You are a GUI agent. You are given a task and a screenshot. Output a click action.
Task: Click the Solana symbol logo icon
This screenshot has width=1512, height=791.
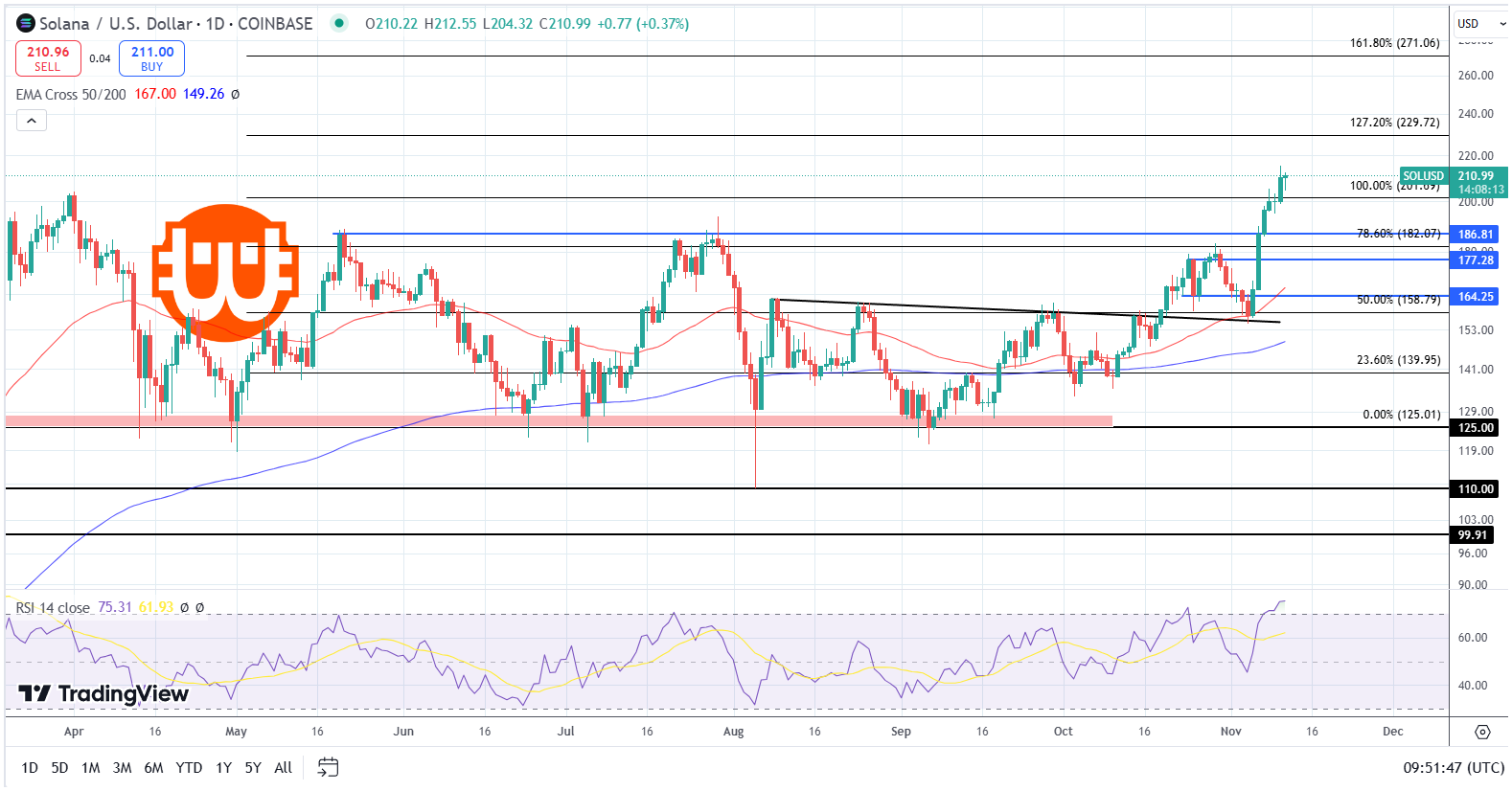[26, 23]
